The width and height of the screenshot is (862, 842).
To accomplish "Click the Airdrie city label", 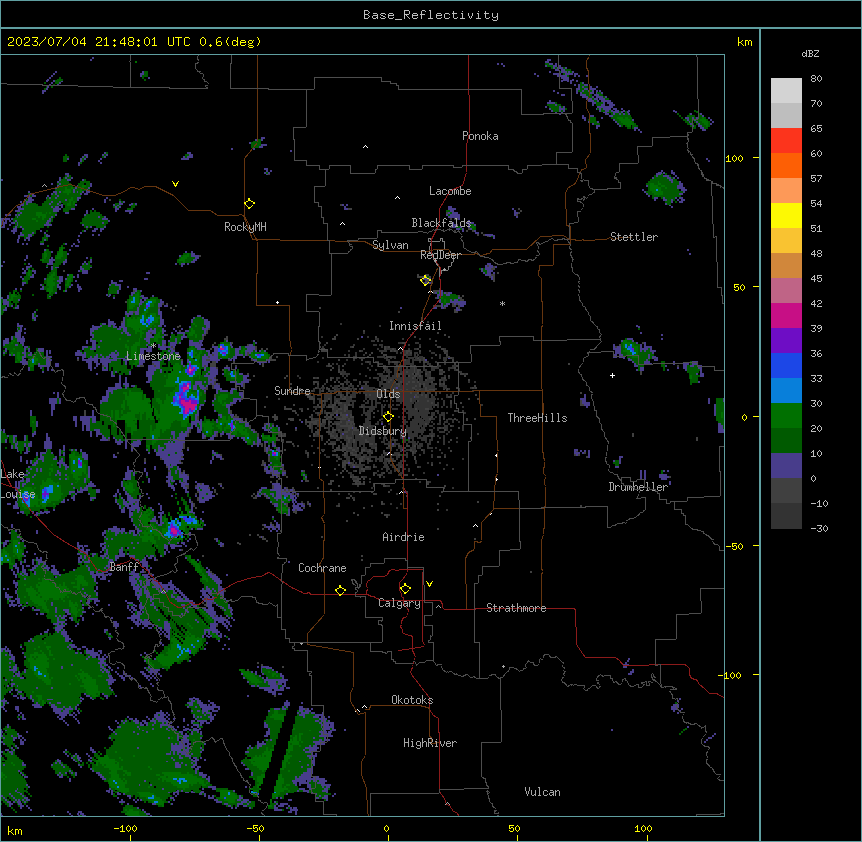I will [x=403, y=537].
